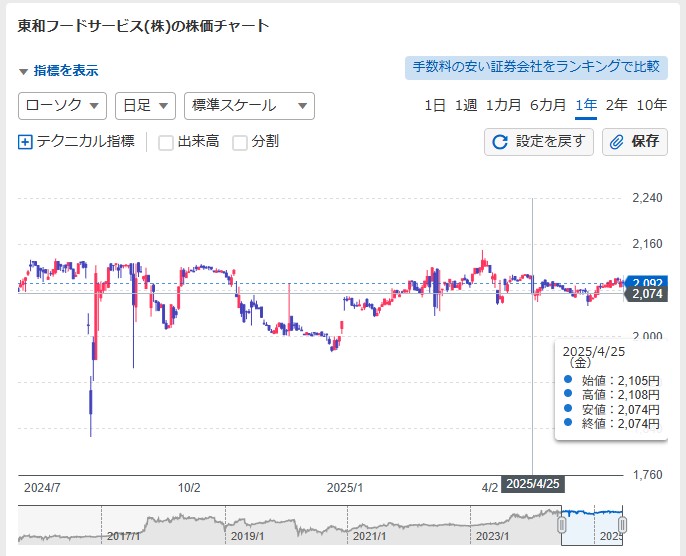Open 手数料の安い証券会社をランキングで比較 link
The width and height of the screenshot is (686, 556).
[536, 67]
